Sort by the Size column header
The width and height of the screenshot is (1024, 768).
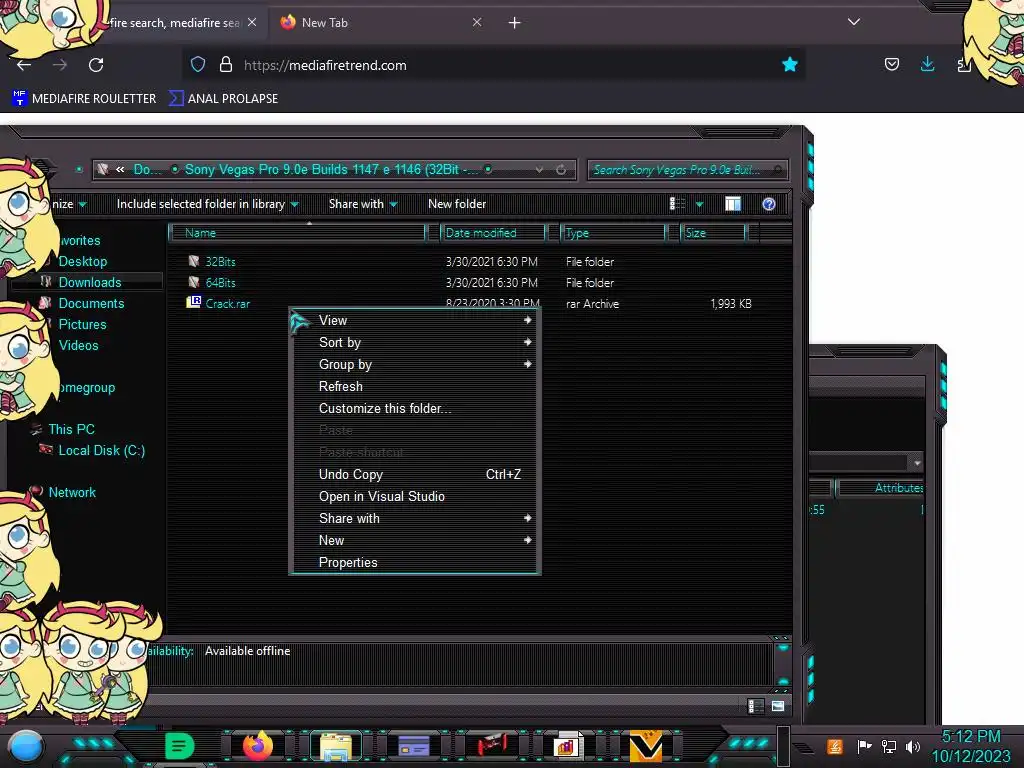713,232
